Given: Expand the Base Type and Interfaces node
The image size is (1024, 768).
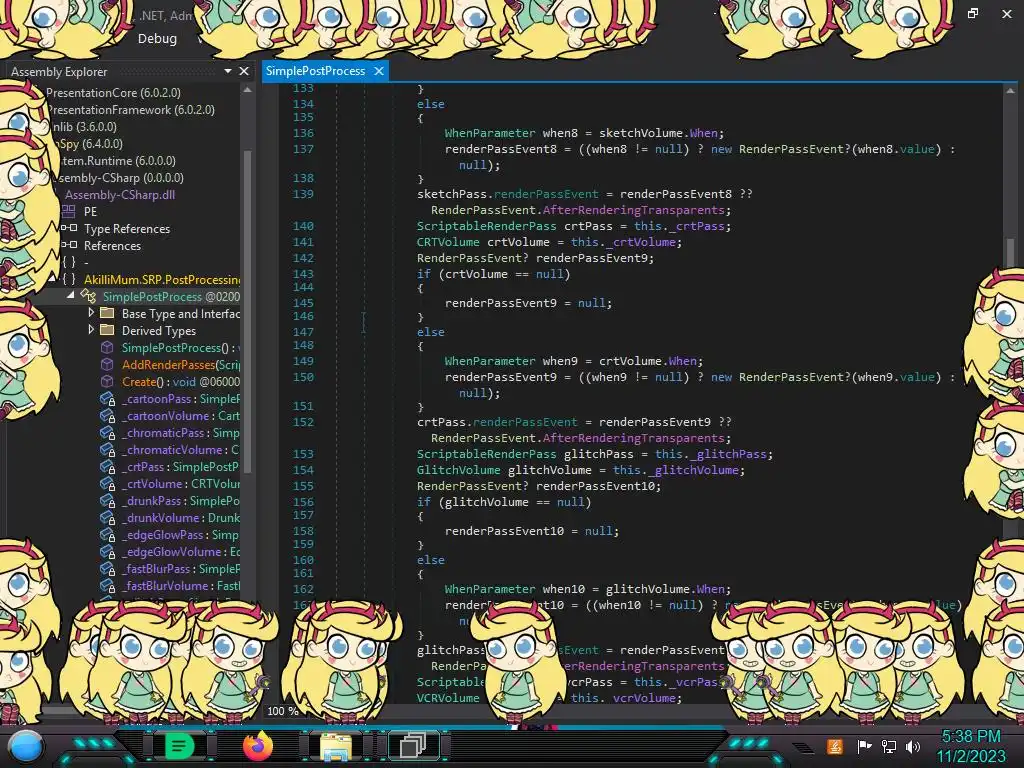Looking at the screenshot, I should (91, 313).
